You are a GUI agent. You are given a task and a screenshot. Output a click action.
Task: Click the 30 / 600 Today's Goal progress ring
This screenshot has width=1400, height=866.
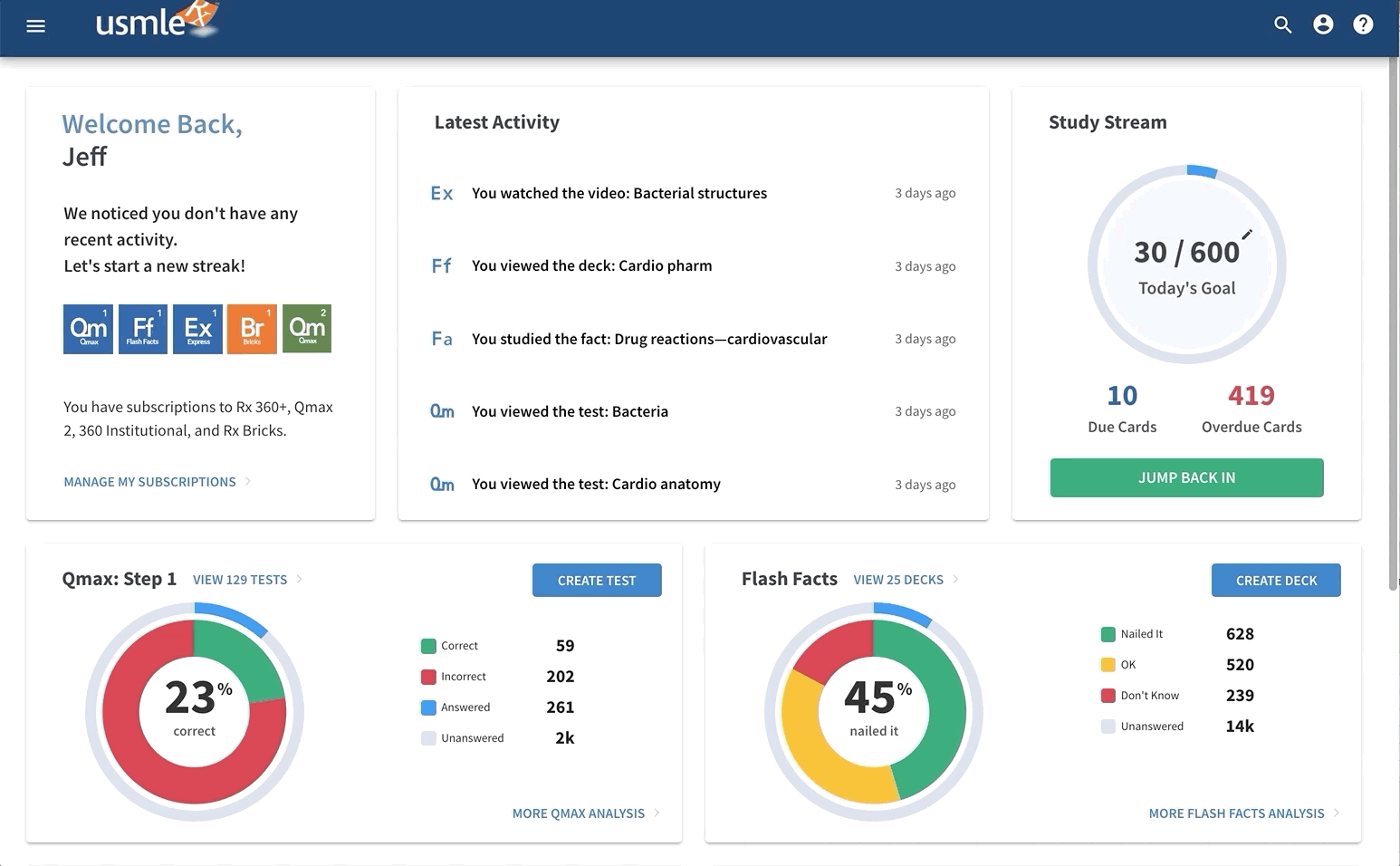click(x=1186, y=265)
